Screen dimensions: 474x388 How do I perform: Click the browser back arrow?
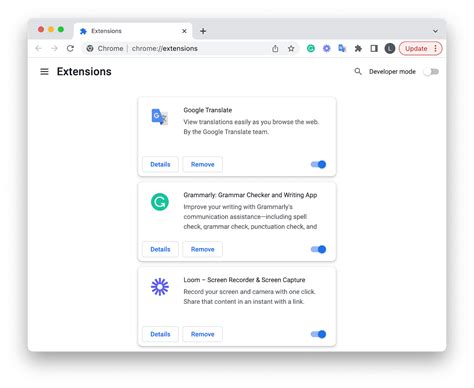point(38,48)
